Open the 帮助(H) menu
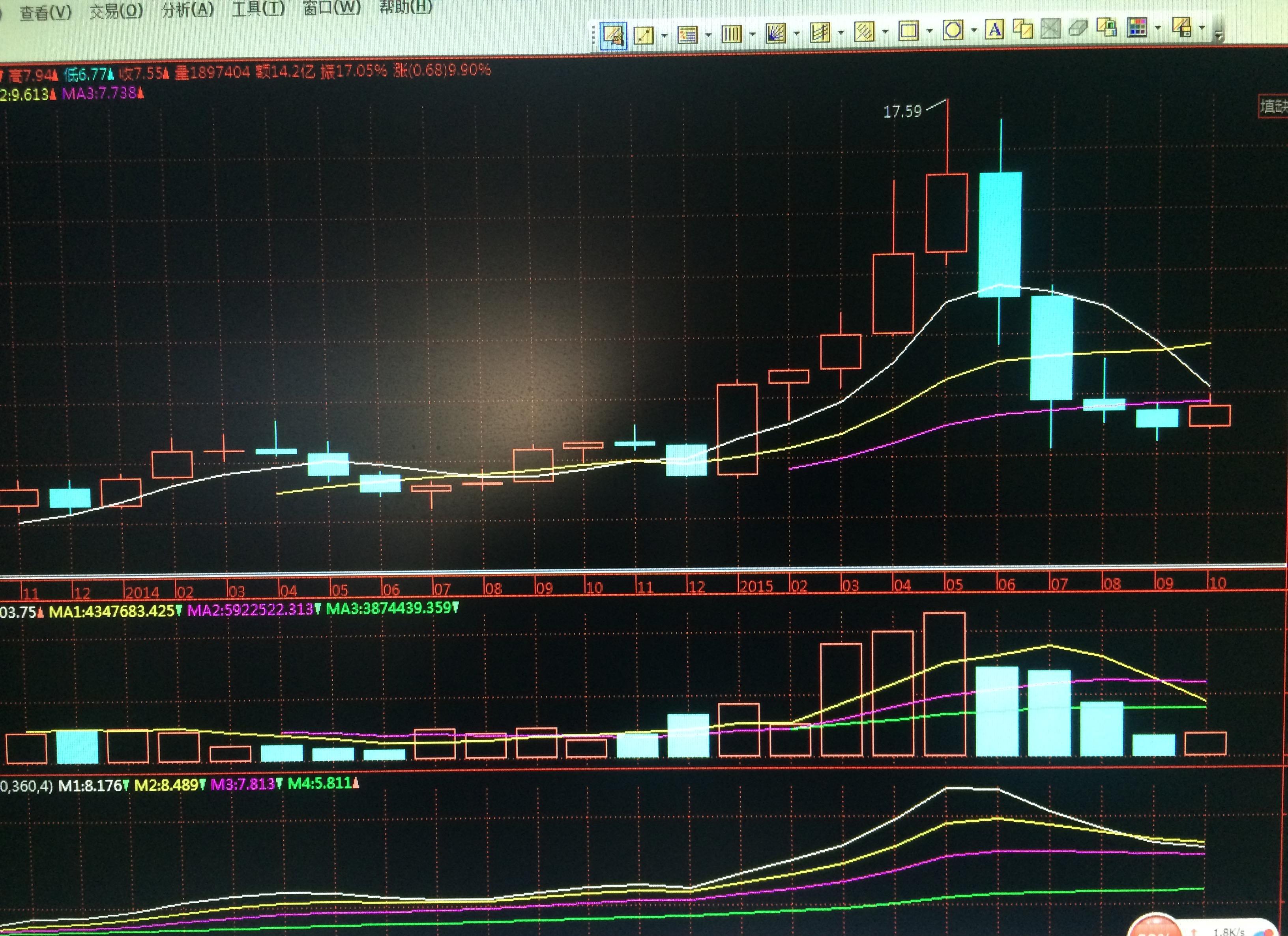This screenshot has width=1288, height=936. [406, 6]
